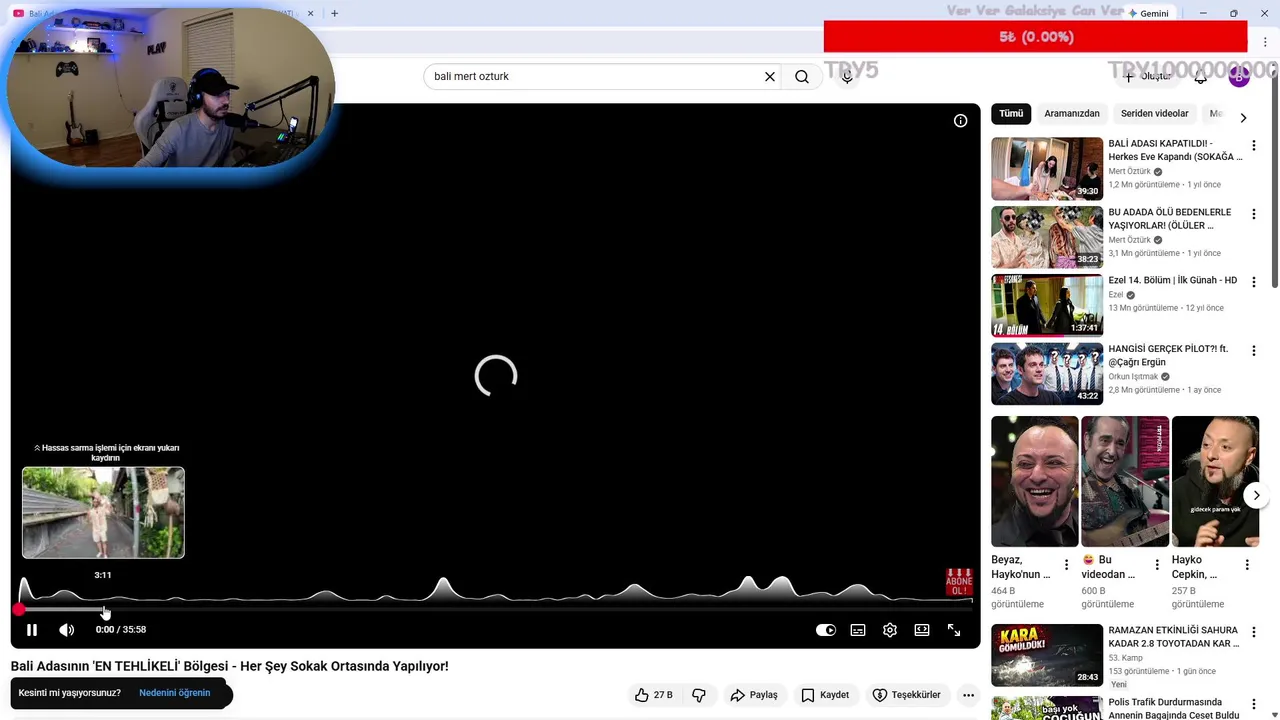The height and width of the screenshot is (720, 1280).
Task: Enter fullscreen mode in the player
Action: [954, 630]
